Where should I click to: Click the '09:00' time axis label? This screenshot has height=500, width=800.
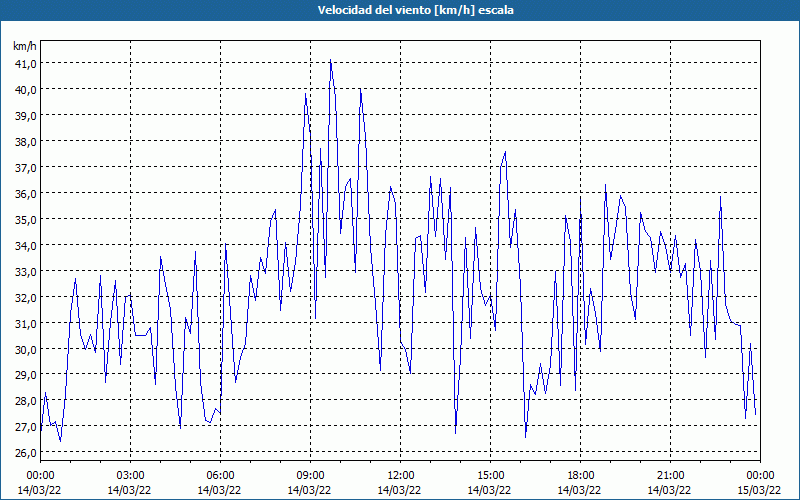tap(310, 476)
